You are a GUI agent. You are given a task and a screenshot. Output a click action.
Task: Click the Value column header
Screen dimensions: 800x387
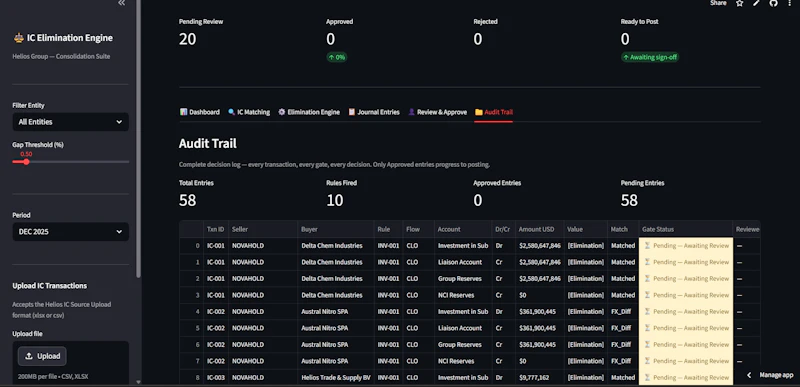point(586,229)
